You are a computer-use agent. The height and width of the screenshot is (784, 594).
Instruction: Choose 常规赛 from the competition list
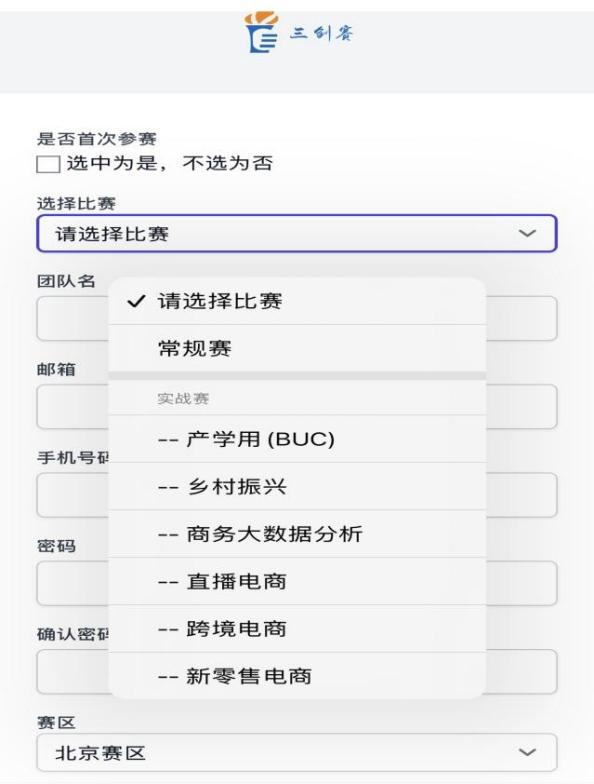(297, 348)
